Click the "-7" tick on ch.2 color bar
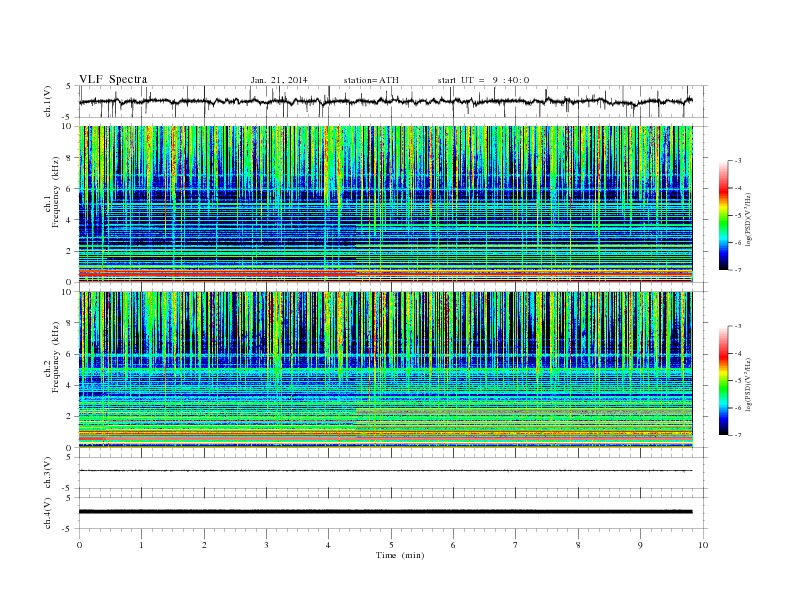Viewport: 792px width, 612px height. pyautogui.click(x=738, y=435)
